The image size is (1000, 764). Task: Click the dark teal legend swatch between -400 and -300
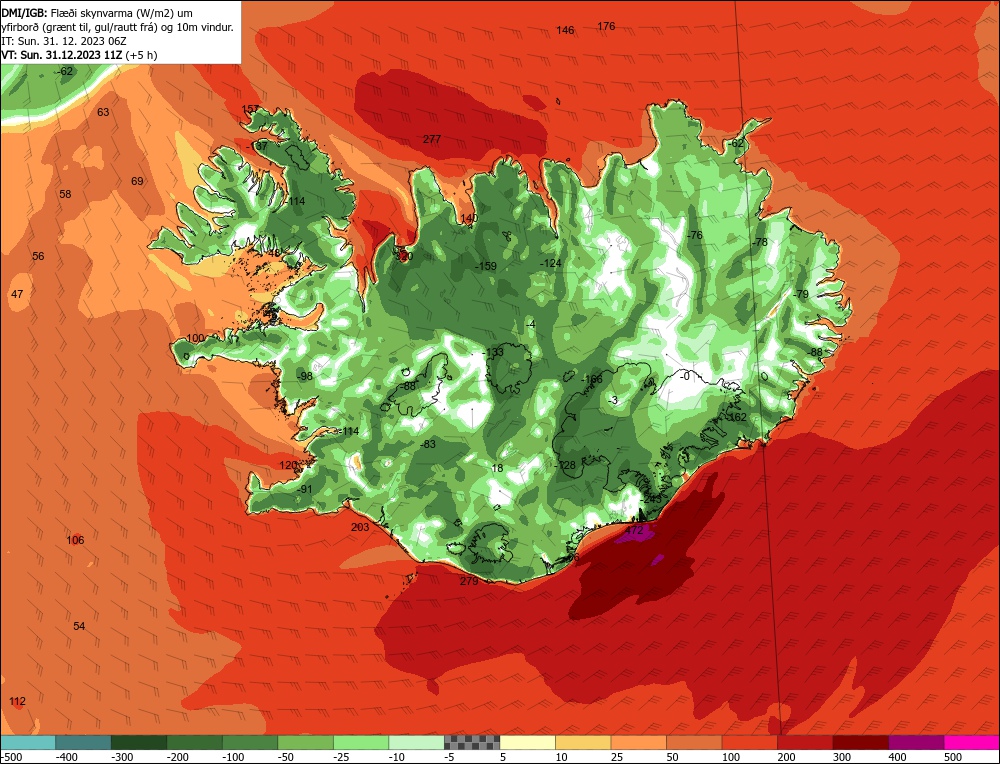pos(84,742)
